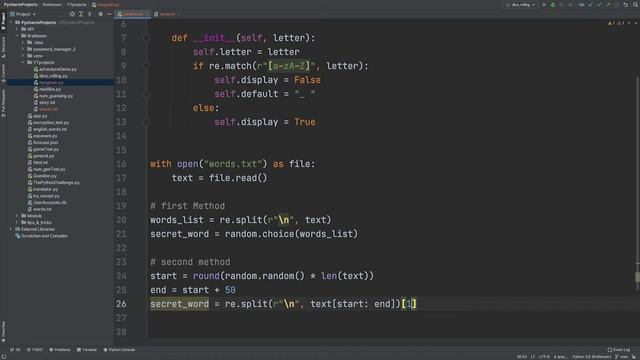This screenshot has height=360, width=640.
Task: Click the hangman.py breadcrumb in the navigation bar
Action: tap(106, 4)
